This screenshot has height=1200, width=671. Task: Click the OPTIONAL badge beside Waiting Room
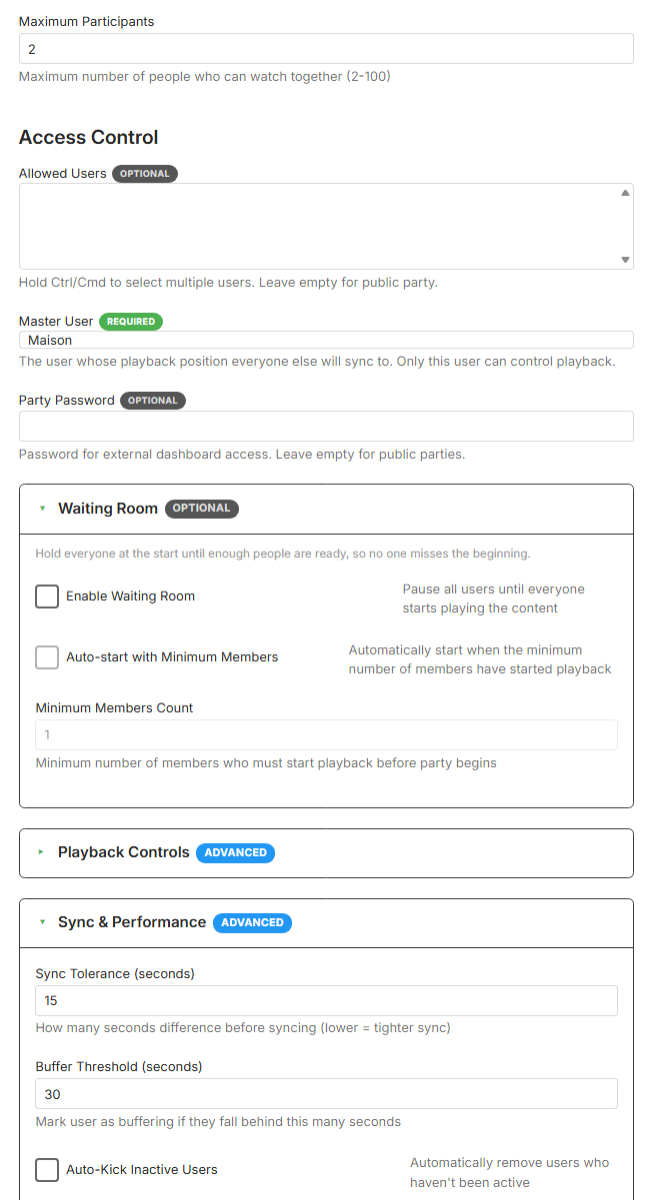[202, 508]
